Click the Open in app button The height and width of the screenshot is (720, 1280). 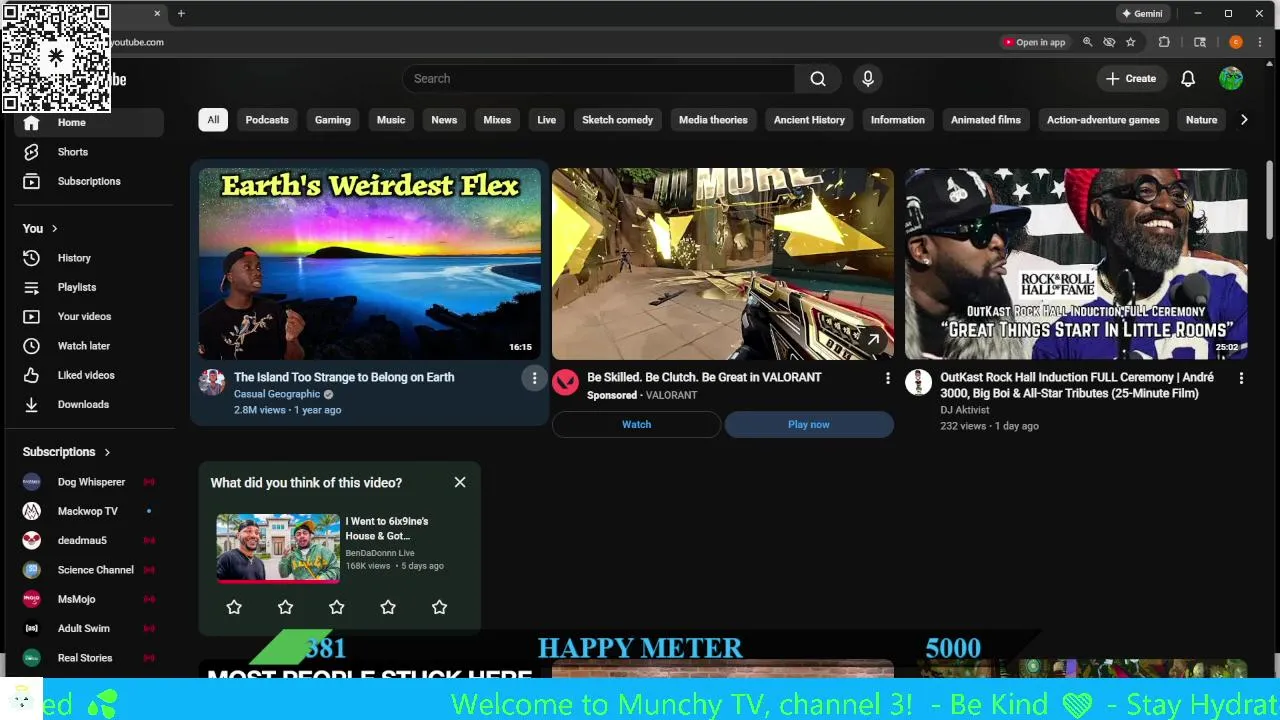point(1034,42)
